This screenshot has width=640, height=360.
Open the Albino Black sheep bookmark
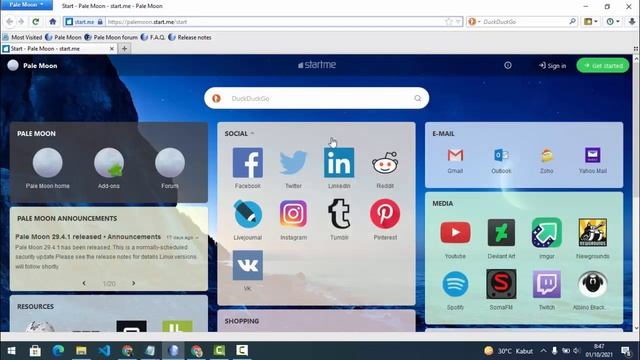click(x=593, y=284)
